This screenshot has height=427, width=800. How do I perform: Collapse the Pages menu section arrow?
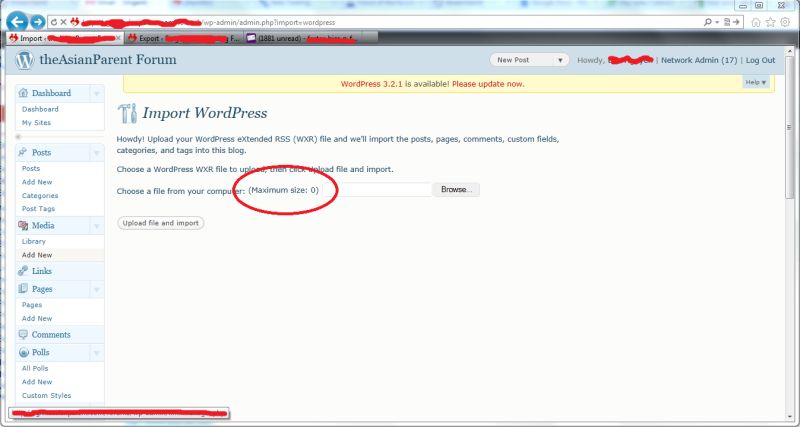click(x=96, y=289)
